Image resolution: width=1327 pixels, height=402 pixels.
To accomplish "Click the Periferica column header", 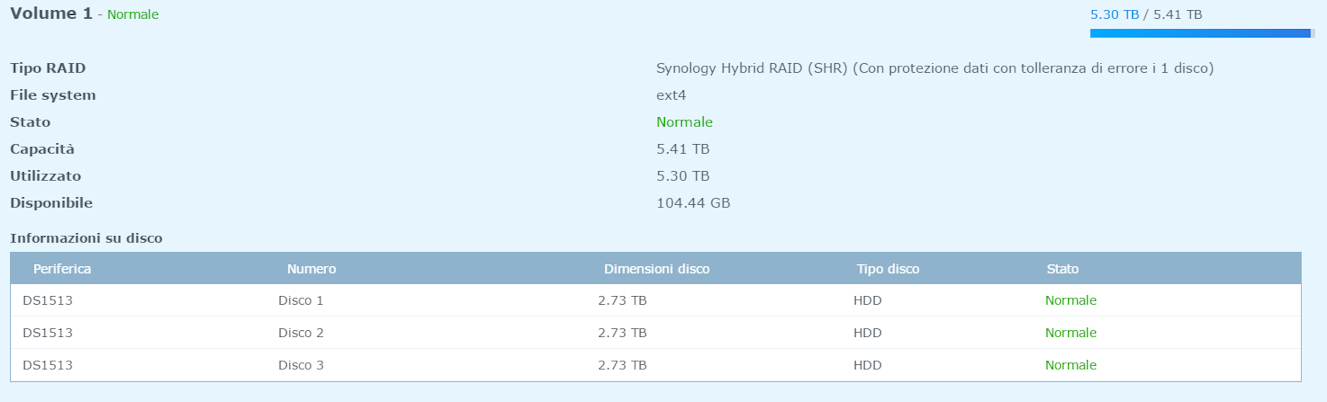I will 62,269.
